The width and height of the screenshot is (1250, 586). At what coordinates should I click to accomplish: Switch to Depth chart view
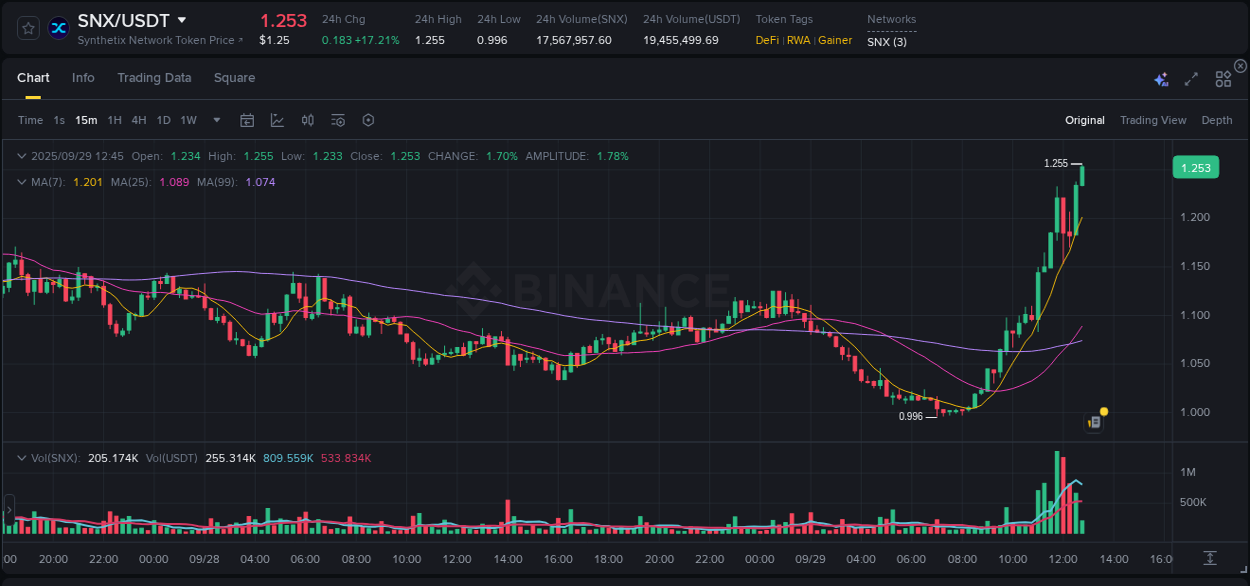click(x=1216, y=120)
